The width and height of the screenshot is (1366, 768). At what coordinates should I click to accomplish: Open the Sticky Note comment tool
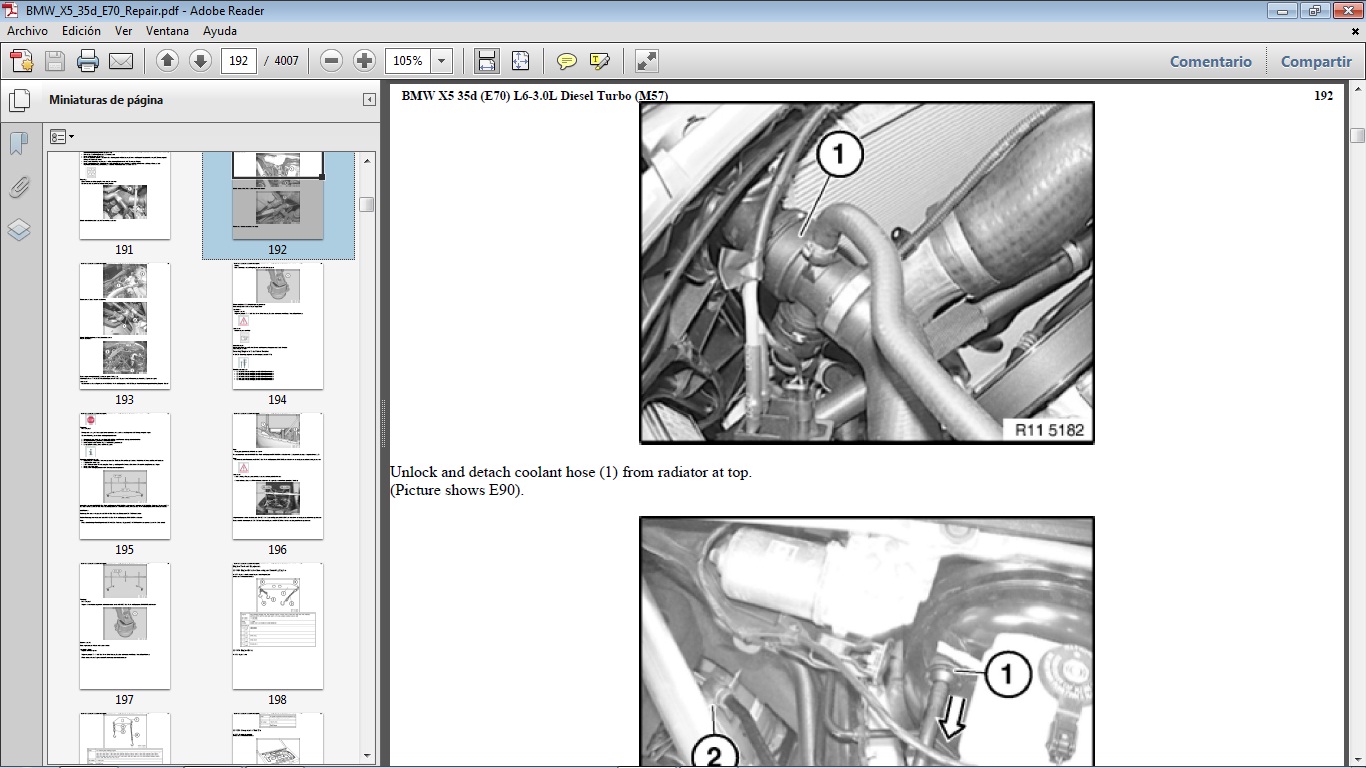click(566, 61)
